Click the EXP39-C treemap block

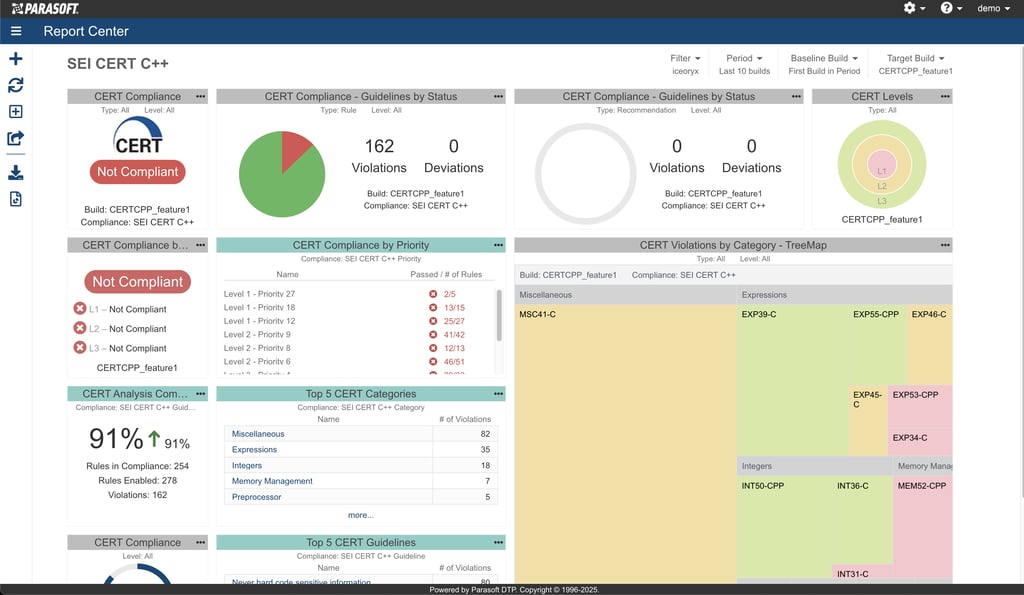792,379
